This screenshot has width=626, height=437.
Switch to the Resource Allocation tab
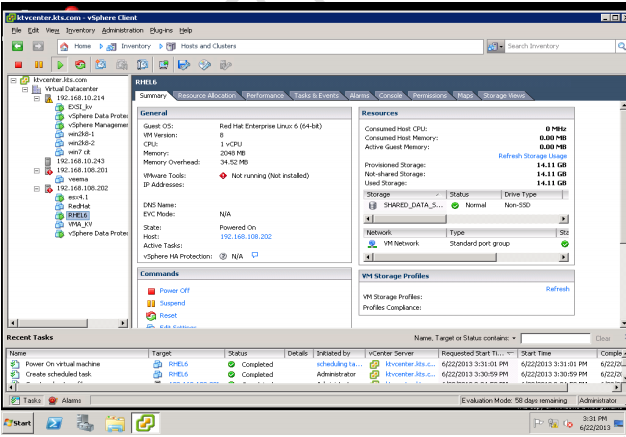206,95
